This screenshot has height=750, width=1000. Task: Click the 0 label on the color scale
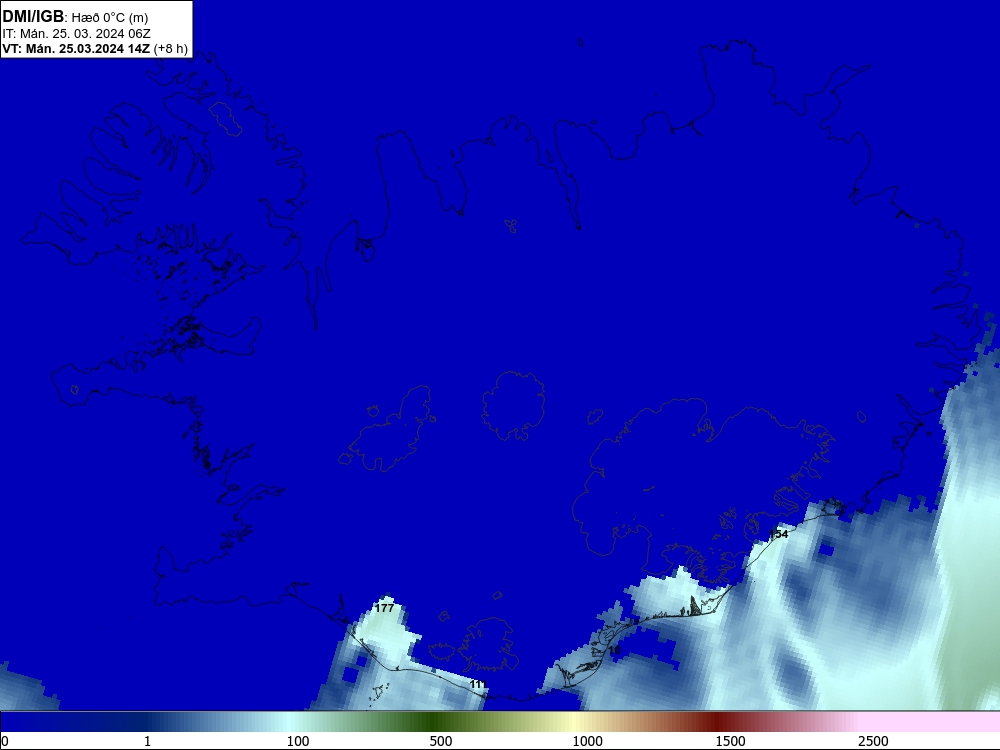tap(5, 741)
